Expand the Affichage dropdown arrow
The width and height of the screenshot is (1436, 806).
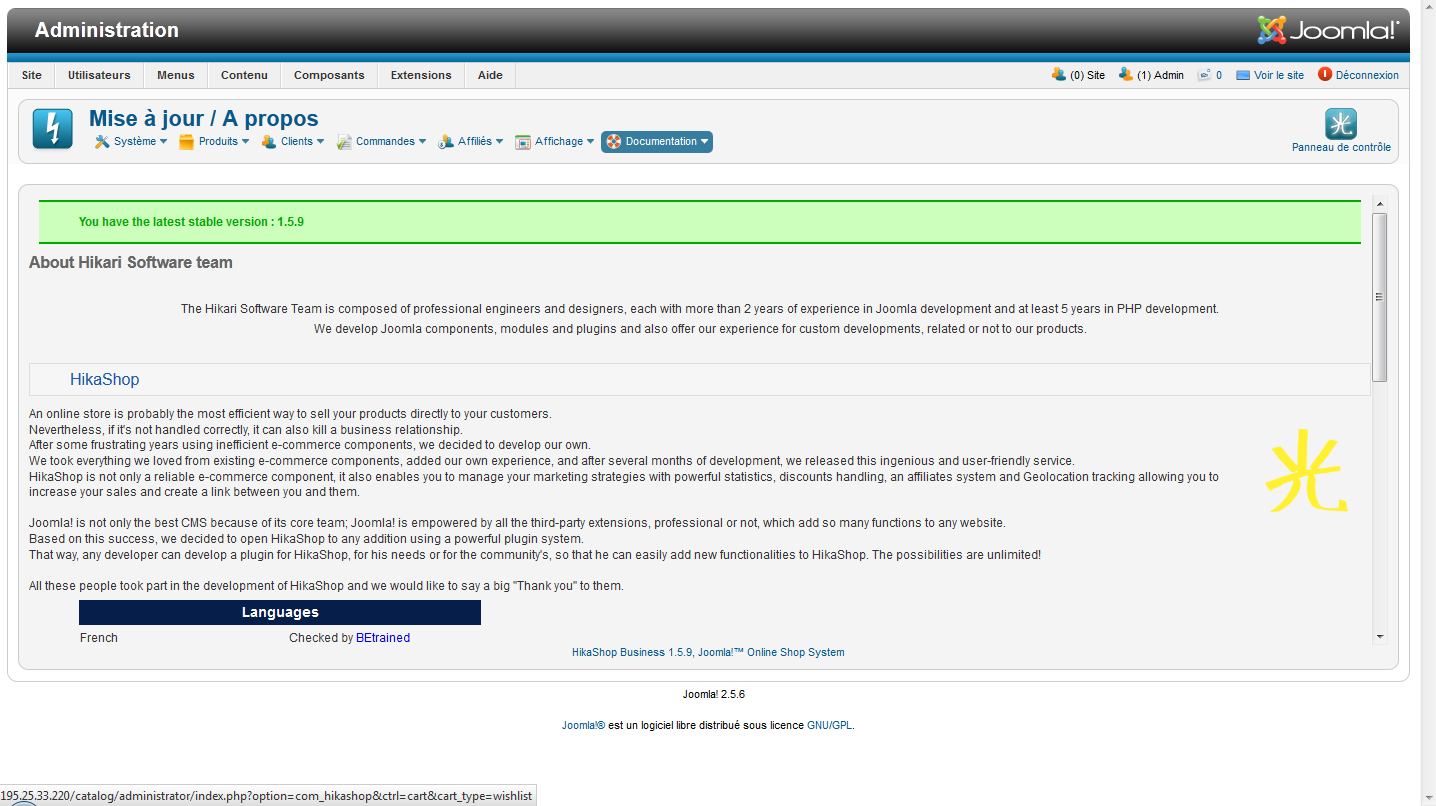click(591, 142)
